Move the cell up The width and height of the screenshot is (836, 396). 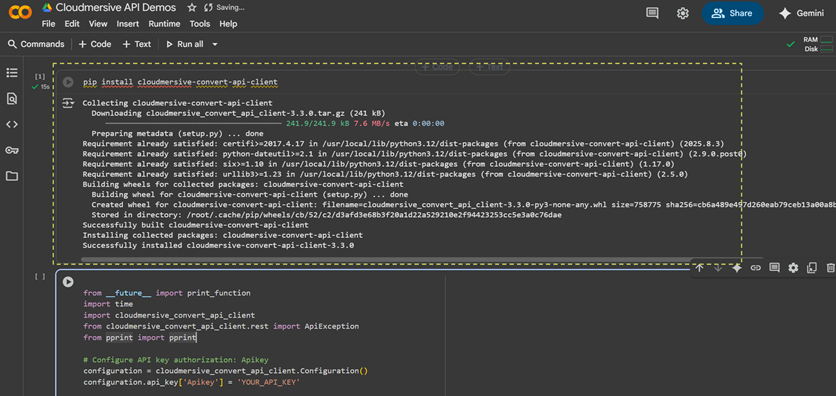(700, 268)
